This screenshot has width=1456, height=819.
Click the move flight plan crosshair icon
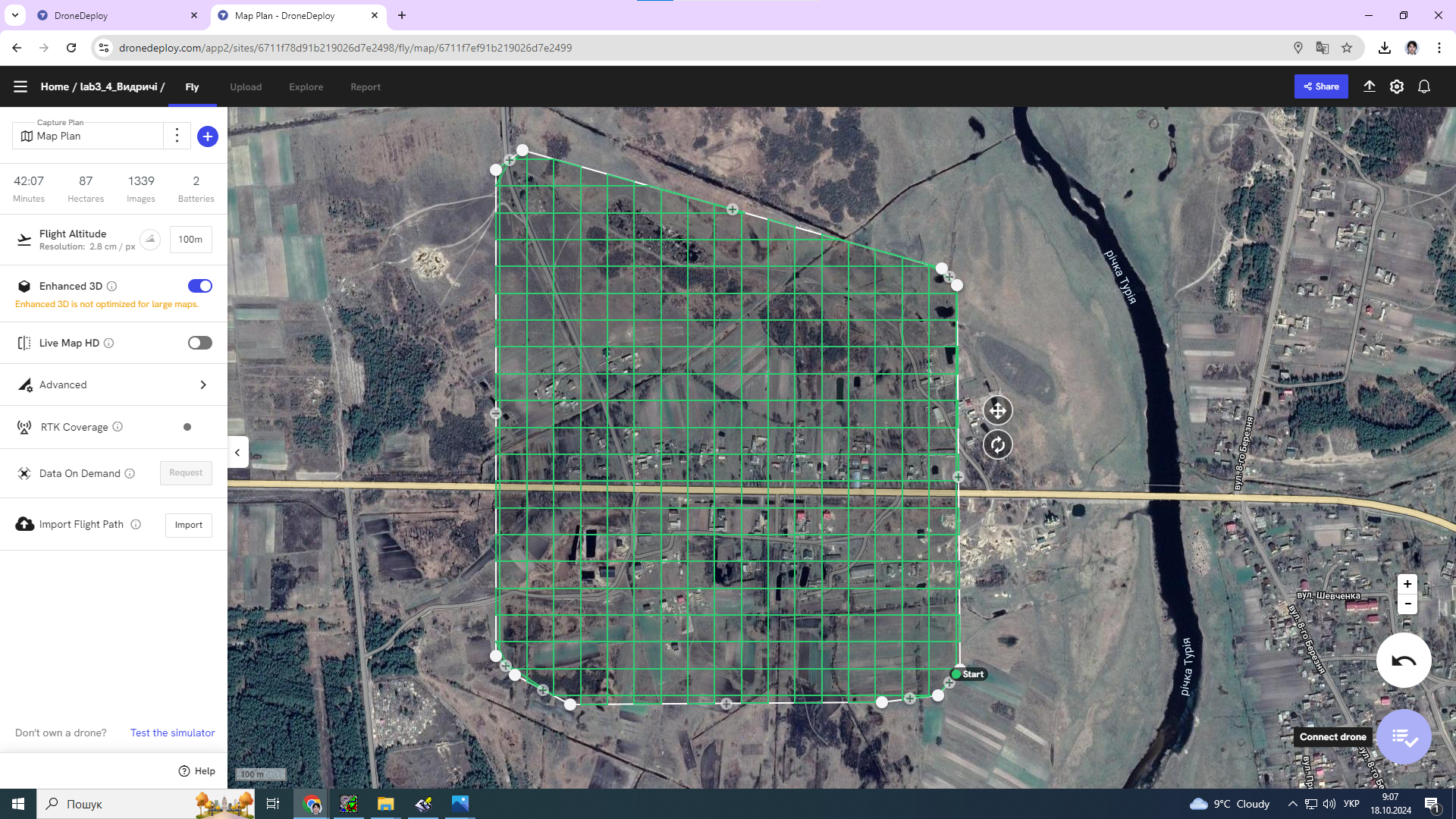point(997,410)
